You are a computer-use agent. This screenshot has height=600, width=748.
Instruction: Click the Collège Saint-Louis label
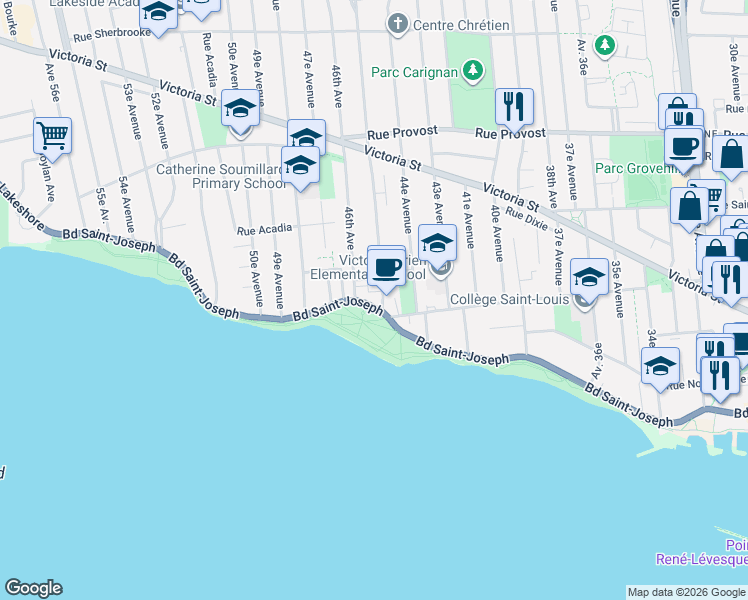509,300
